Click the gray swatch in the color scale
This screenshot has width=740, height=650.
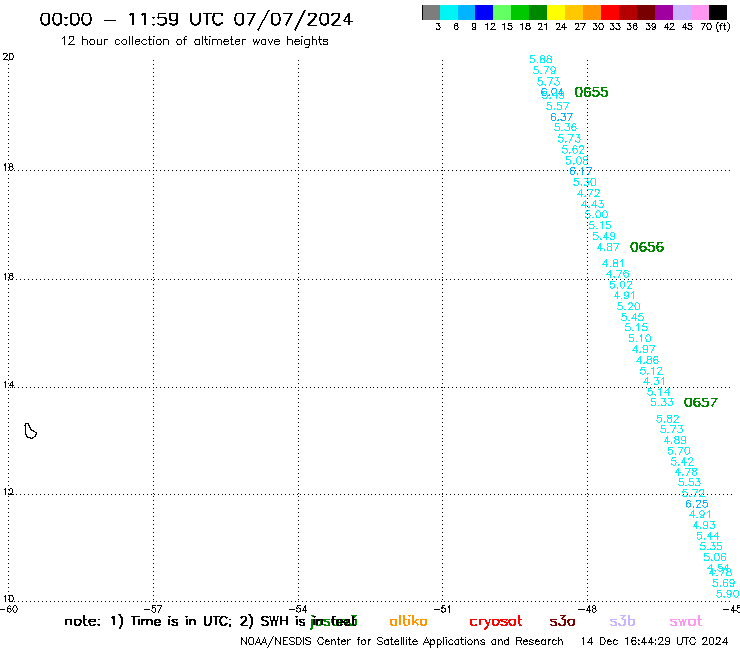click(431, 12)
